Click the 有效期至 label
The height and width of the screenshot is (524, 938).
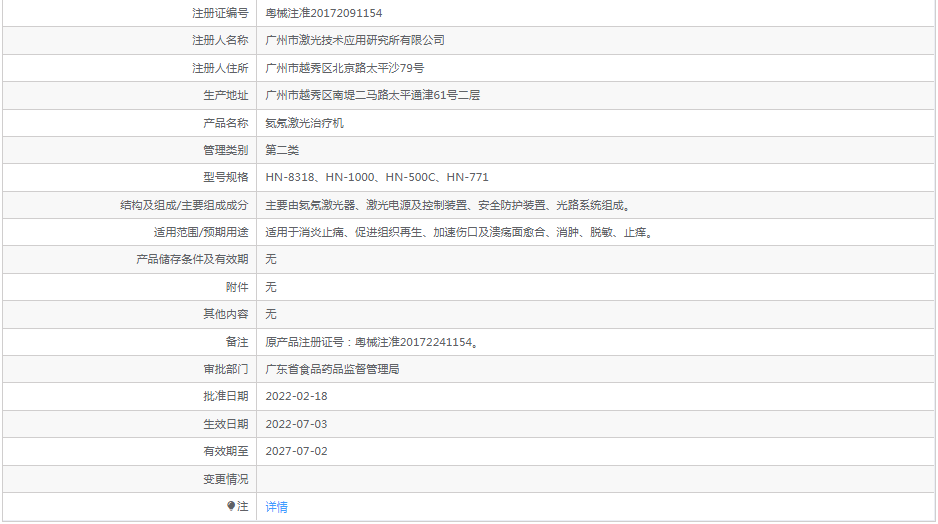(226, 451)
